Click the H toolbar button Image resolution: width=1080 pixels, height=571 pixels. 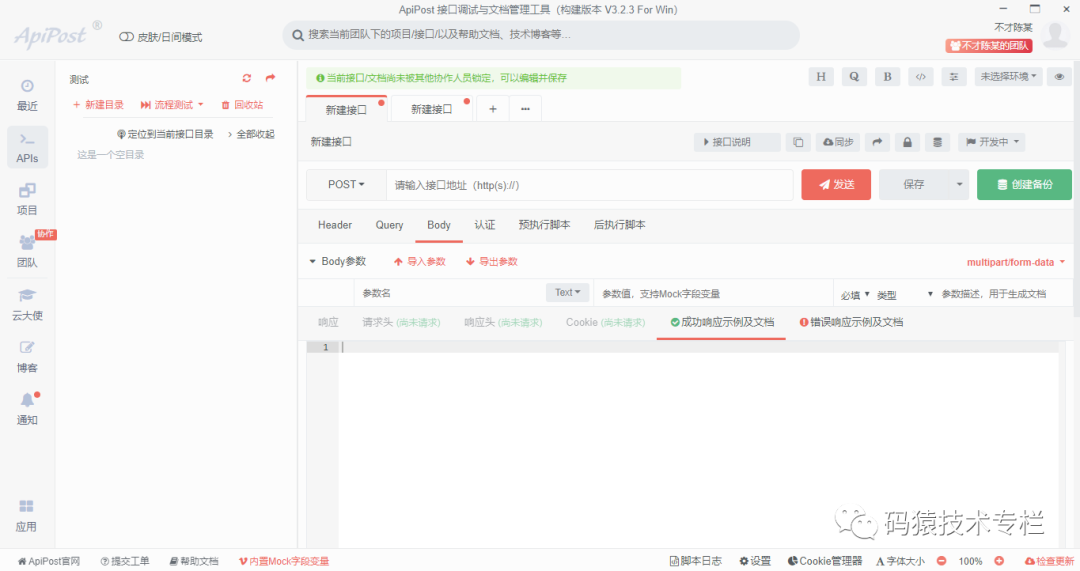[x=821, y=76]
